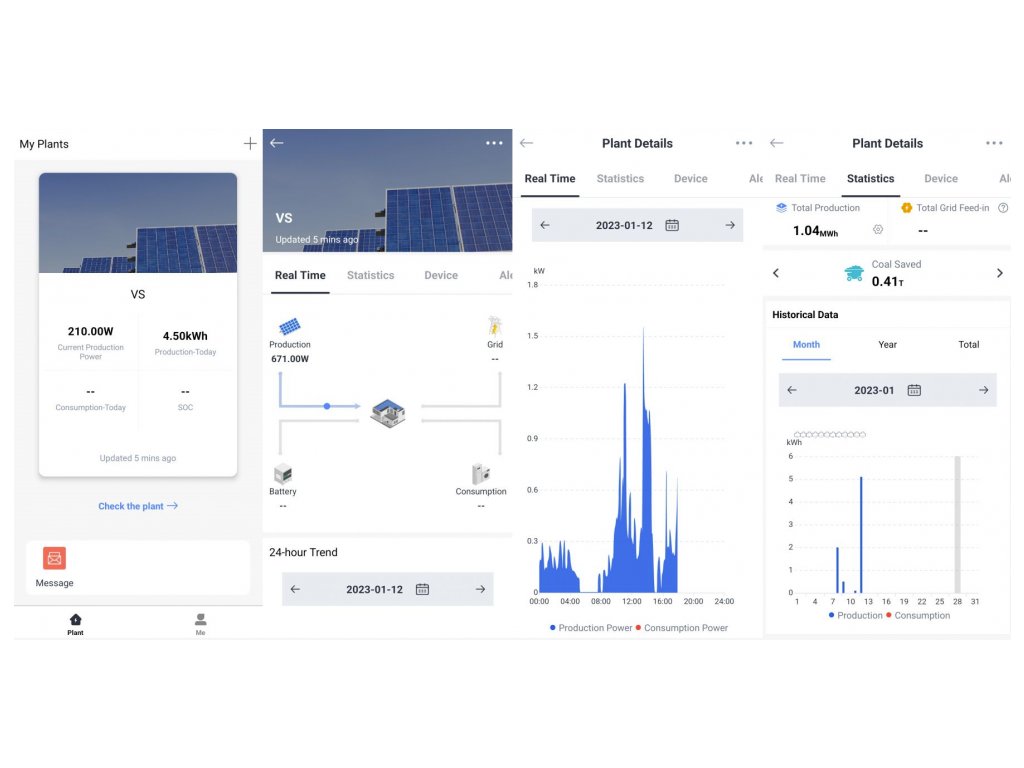Screen dimensions: 1024x768
Task: Toggle Production Power legend on kW chart
Action: [x=591, y=628]
